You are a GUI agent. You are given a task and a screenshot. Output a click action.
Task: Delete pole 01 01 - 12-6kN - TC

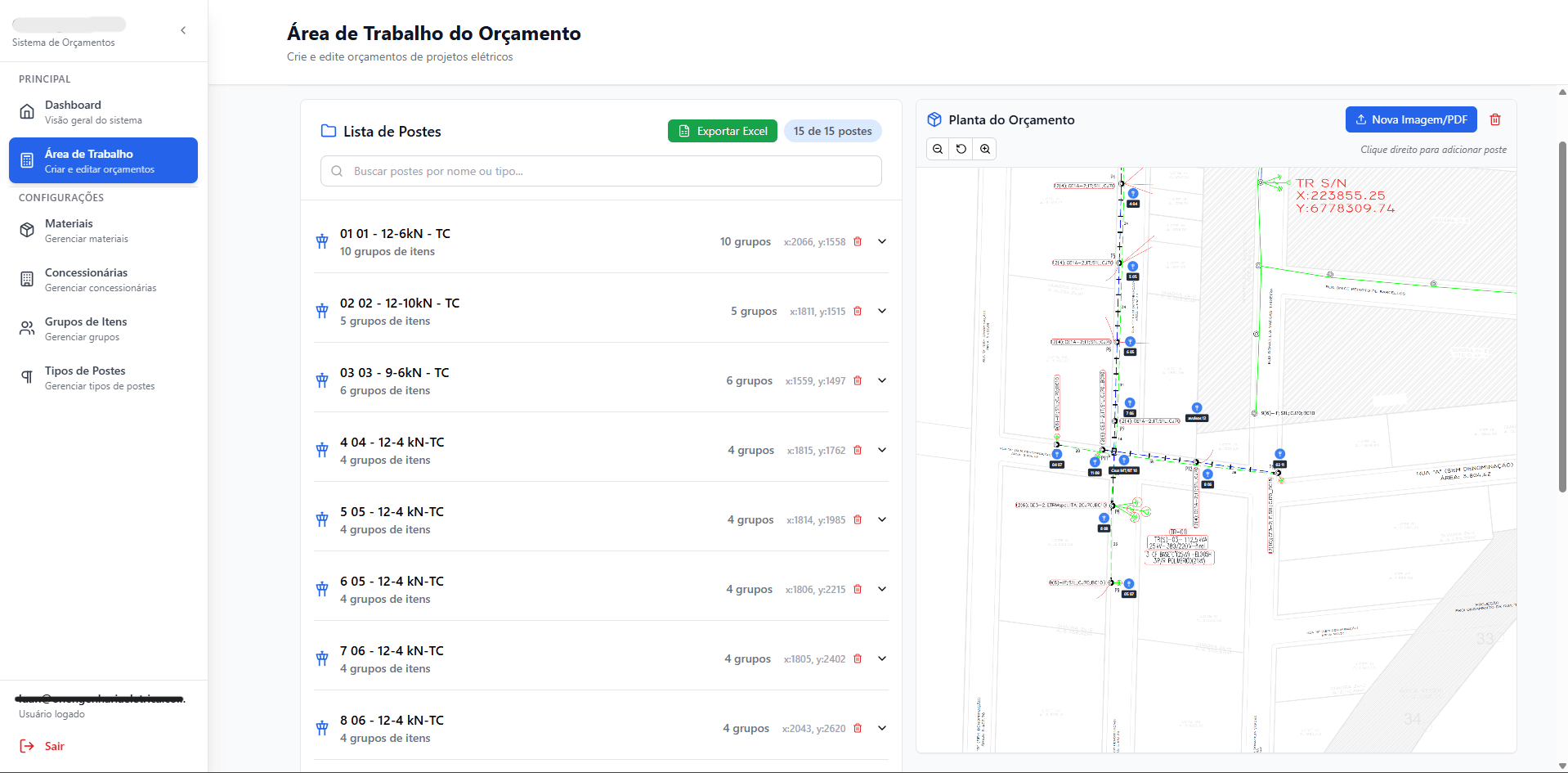coord(857,241)
